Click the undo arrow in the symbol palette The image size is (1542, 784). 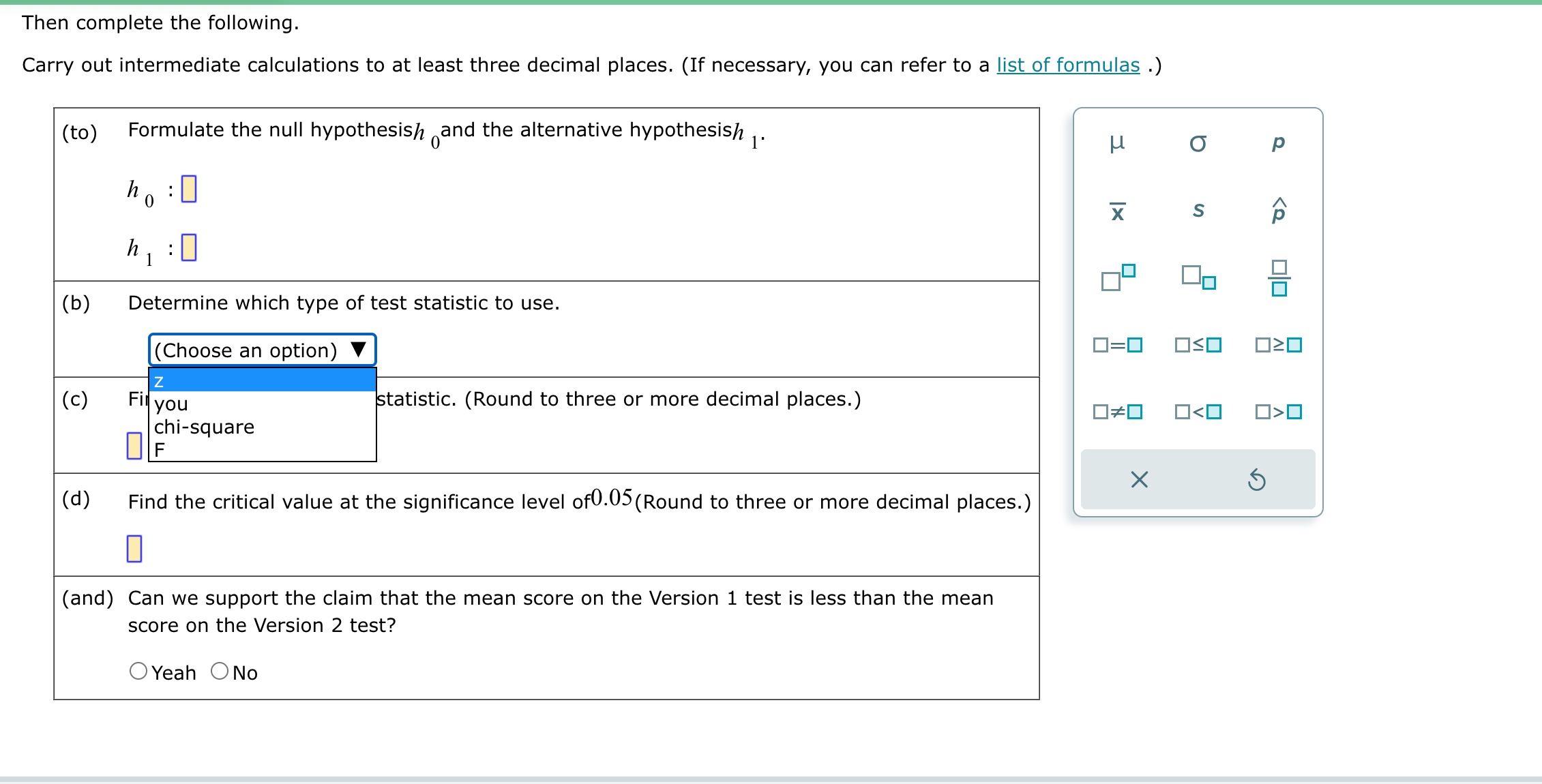click(x=1257, y=481)
